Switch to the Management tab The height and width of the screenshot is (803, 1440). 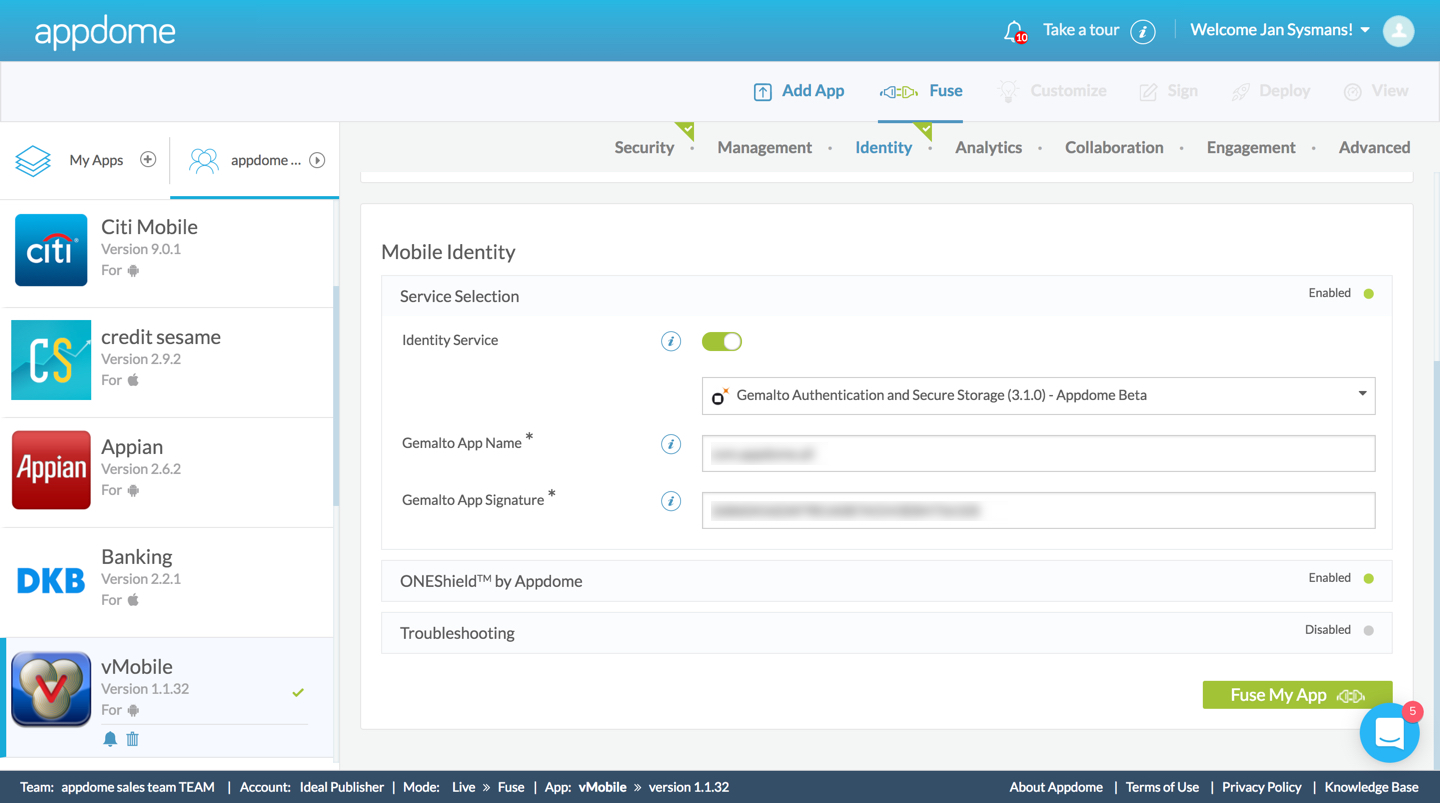point(764,147)
